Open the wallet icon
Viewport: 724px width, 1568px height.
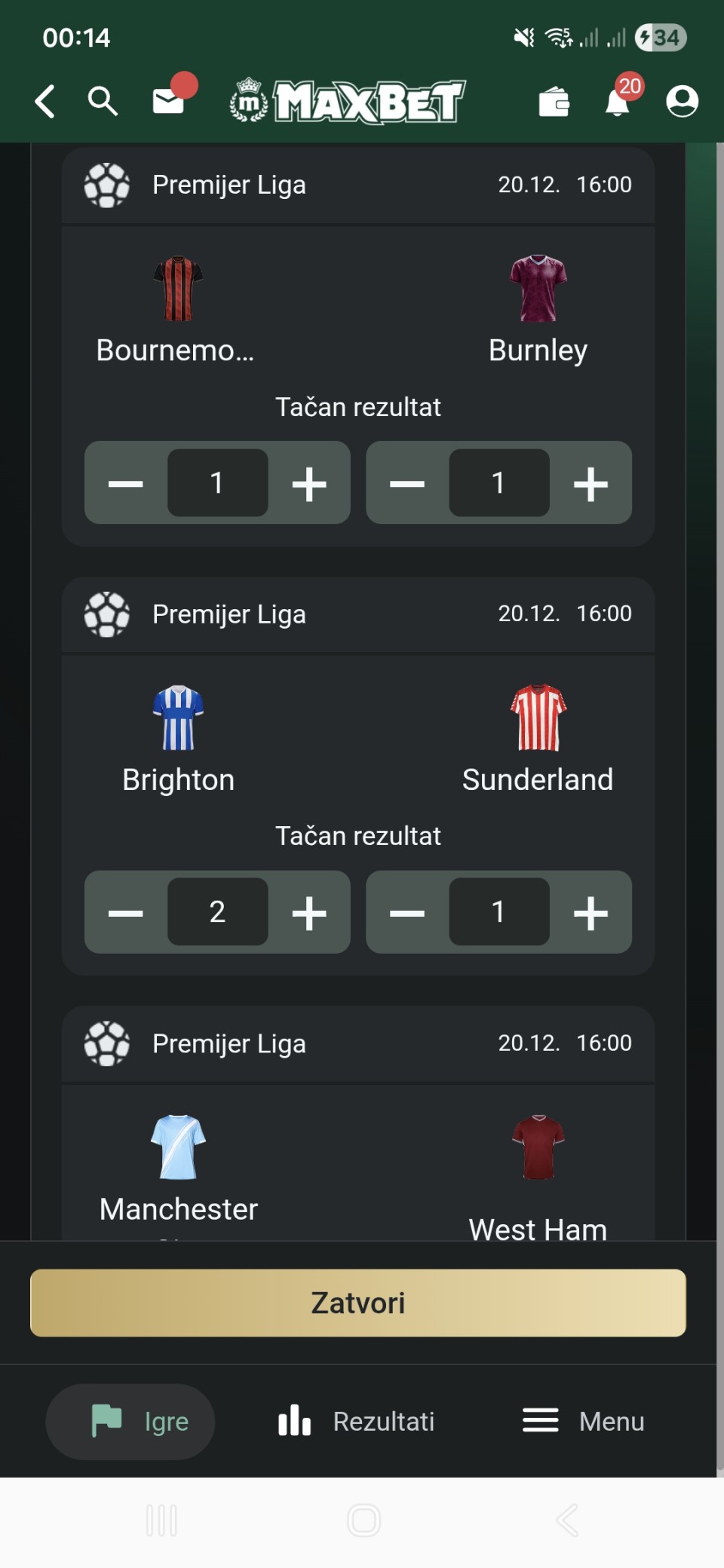click(x=554, y=103)
